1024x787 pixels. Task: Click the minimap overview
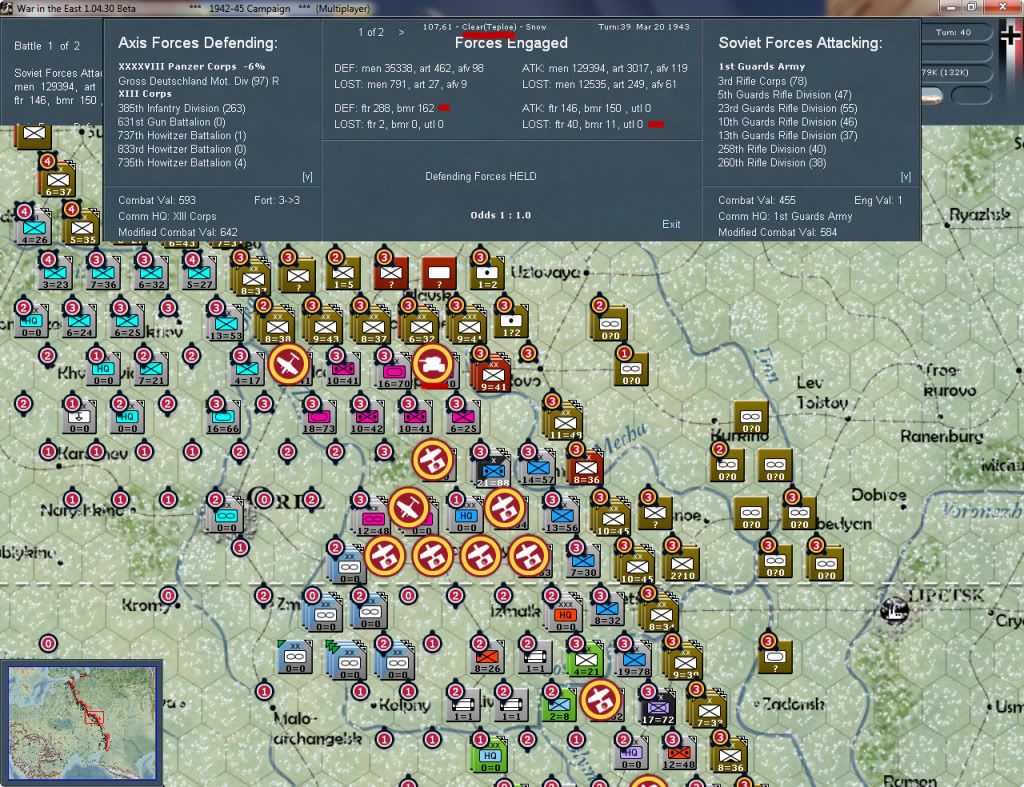coord(82,722)
